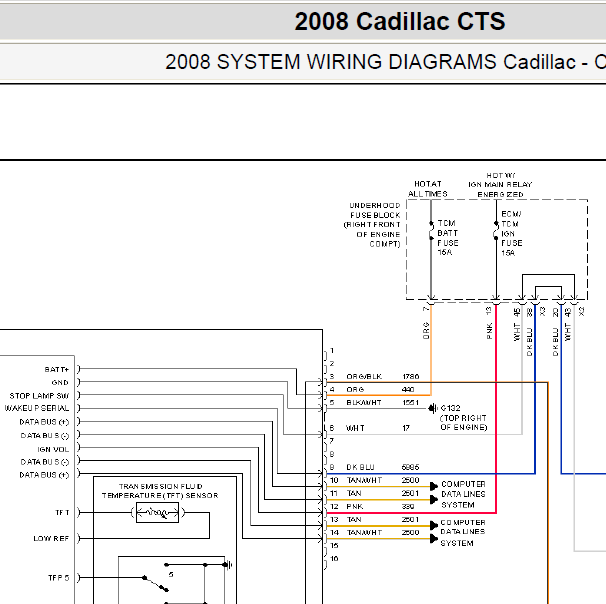Click the DK BLU 6986 wire label
Viewport: 606px width, 604px height.
coord(383,467)
